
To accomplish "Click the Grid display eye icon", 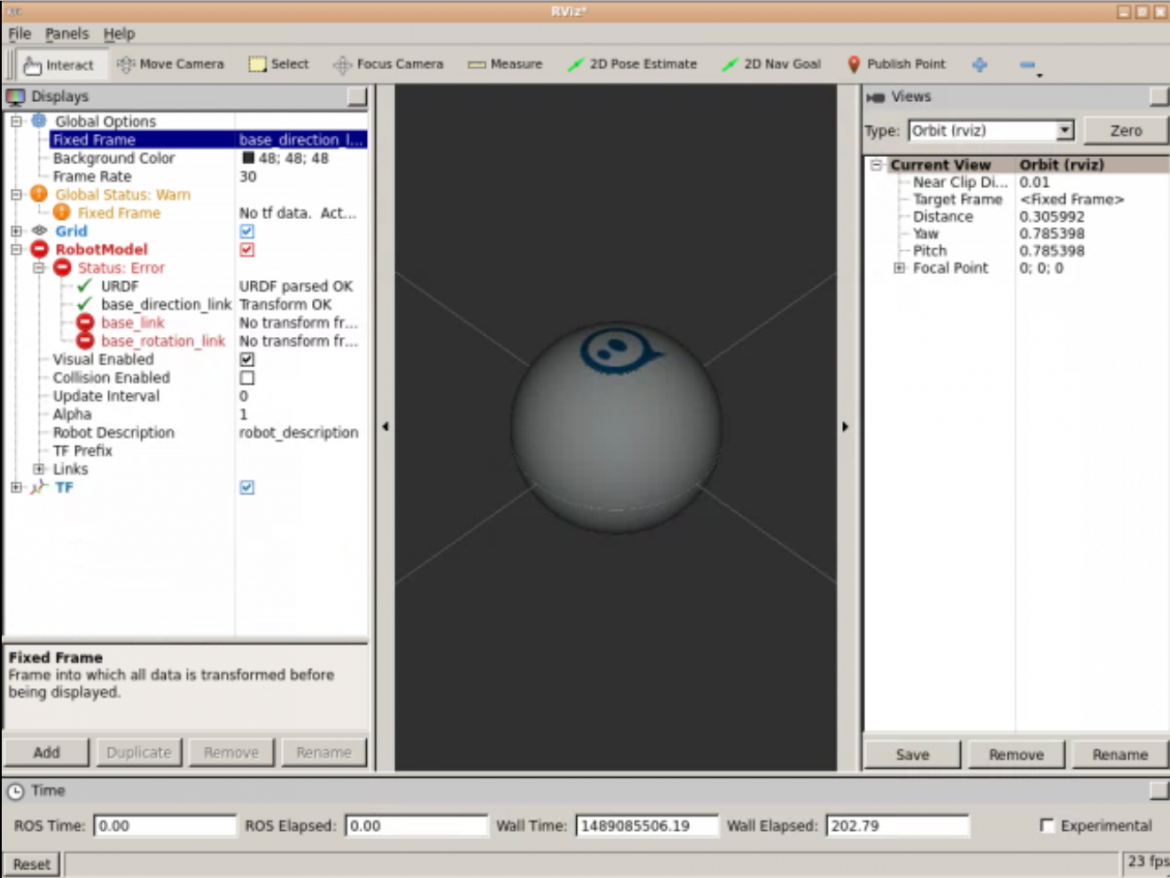I will point(39,231).
